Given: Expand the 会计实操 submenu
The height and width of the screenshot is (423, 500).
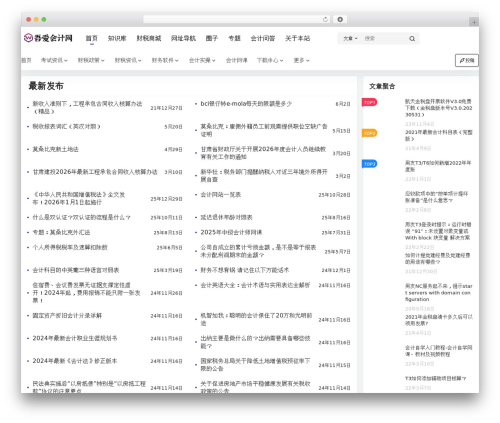Looking at the screenshot, I should coord(202,60).
